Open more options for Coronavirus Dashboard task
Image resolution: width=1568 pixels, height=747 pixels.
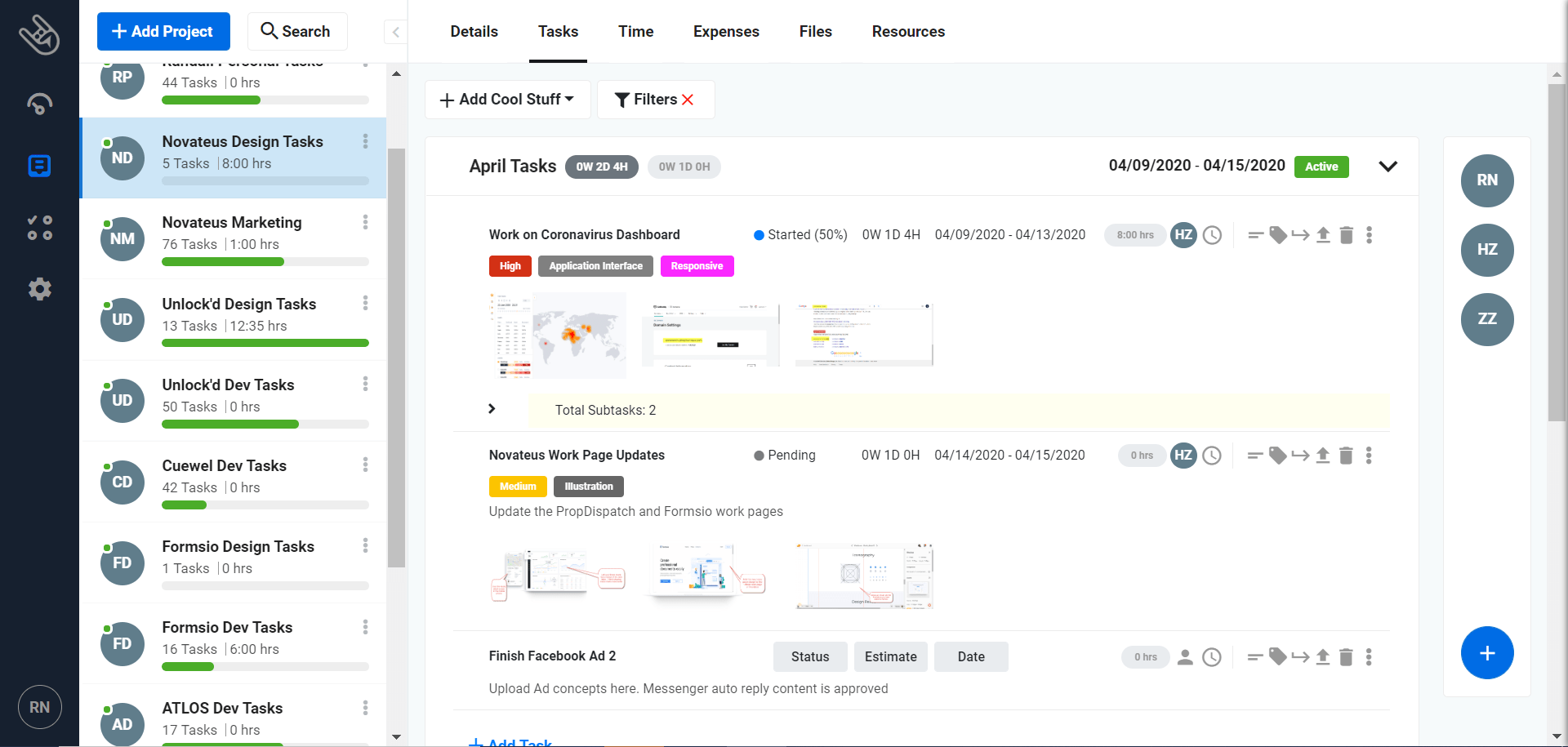[1370, 235]
